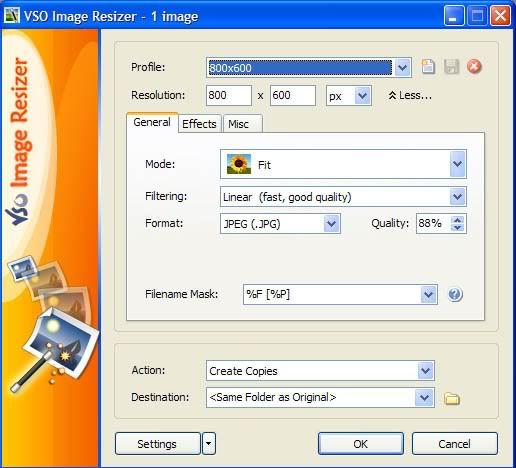
Task: Click the Settings button
Action: [x=157, y=444]
